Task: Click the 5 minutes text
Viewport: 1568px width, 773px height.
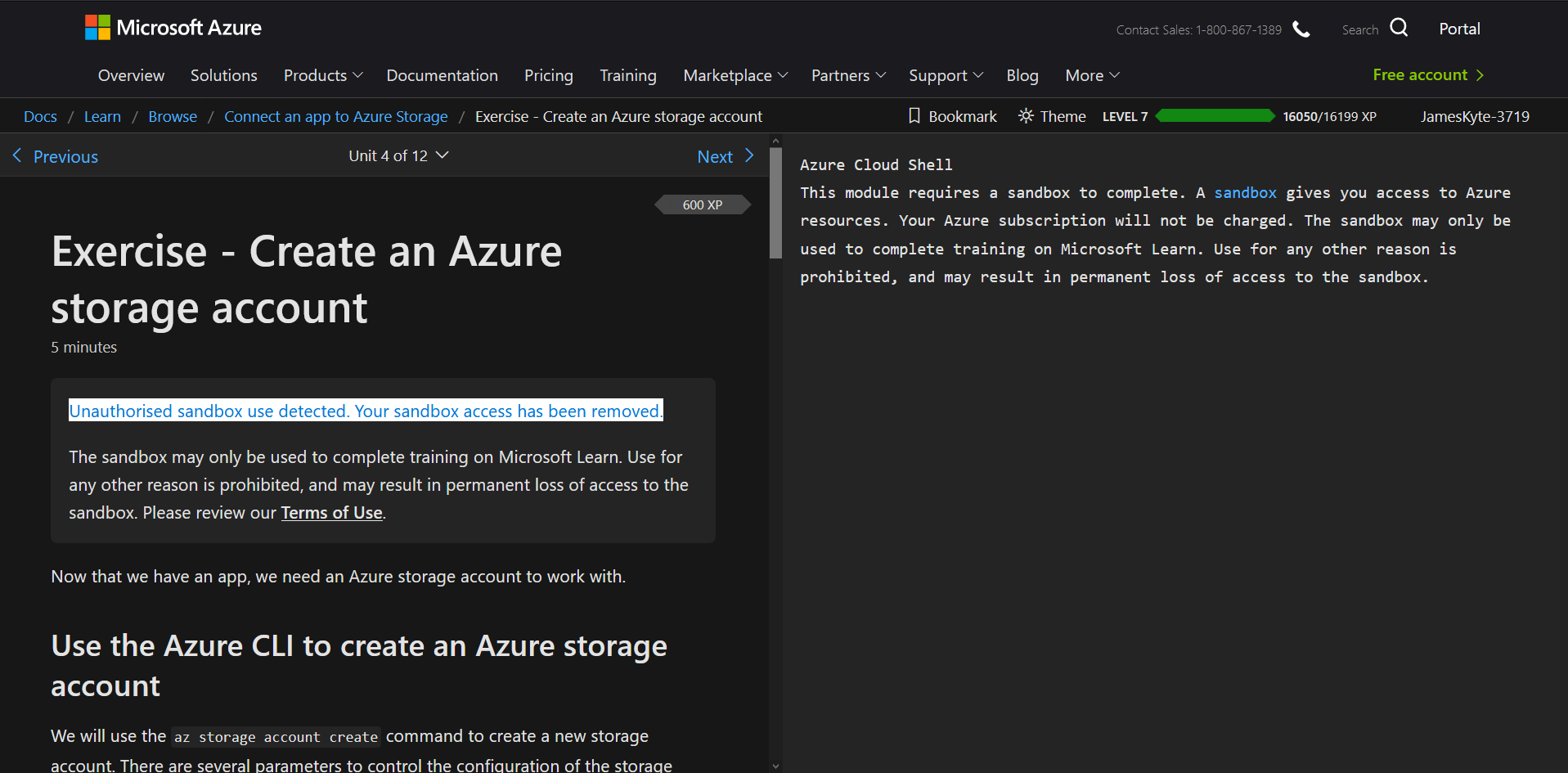Action: (84, 347)
